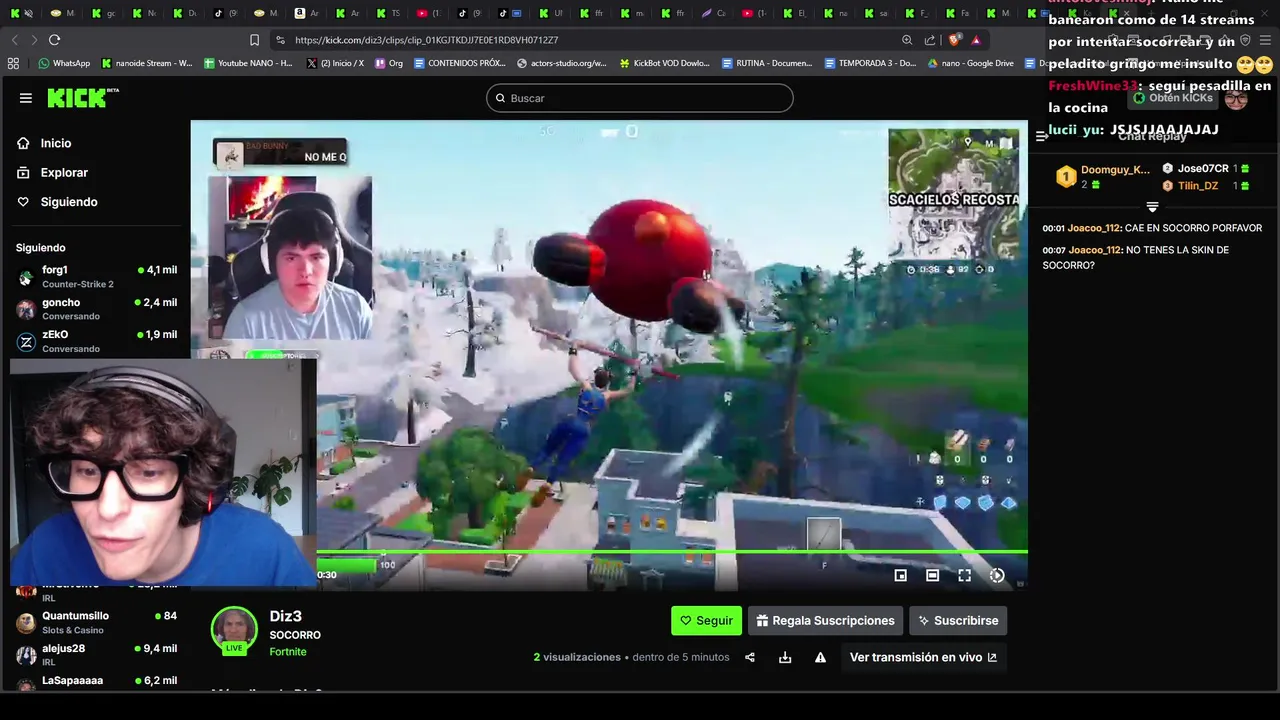Image resolution: width=1280 pixels, height=720 pixels.
Task: Open LaSapaaaaa channel in sidebar
Action: point(96,681)
